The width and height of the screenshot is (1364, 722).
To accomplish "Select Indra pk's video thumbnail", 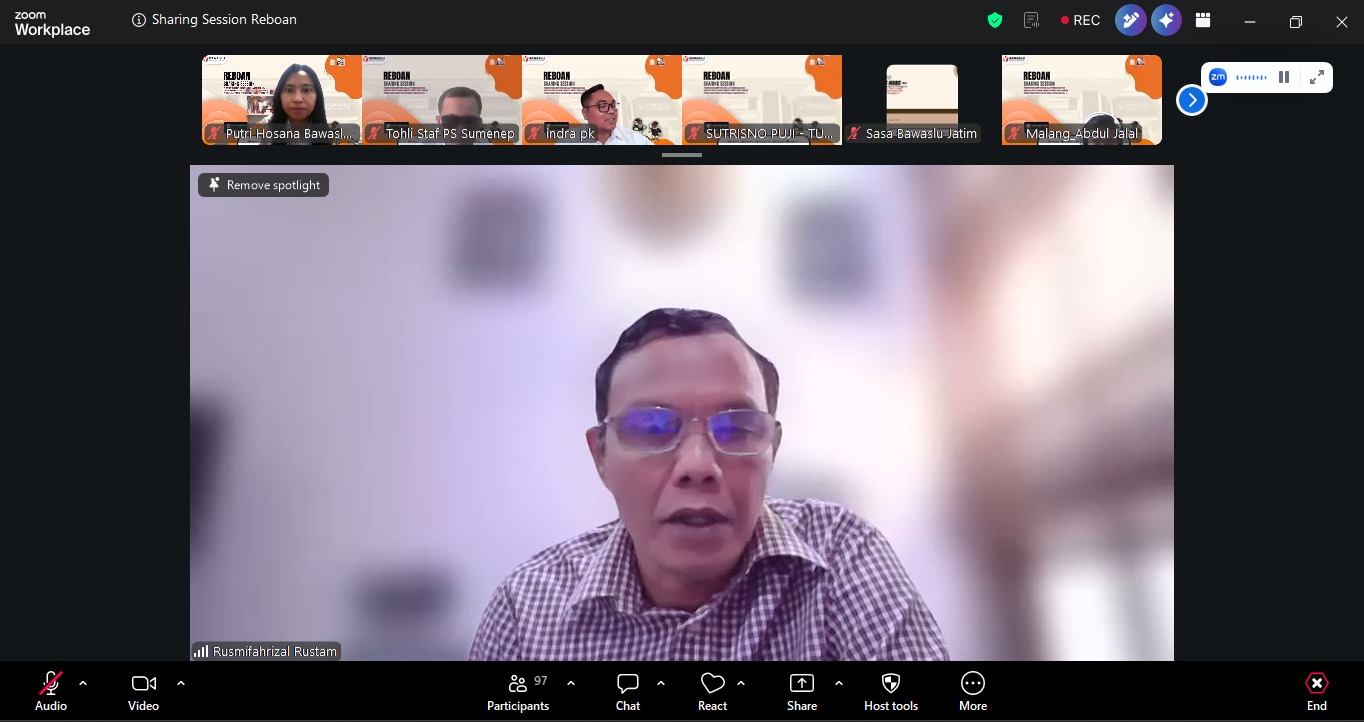I will coord(602,100).
